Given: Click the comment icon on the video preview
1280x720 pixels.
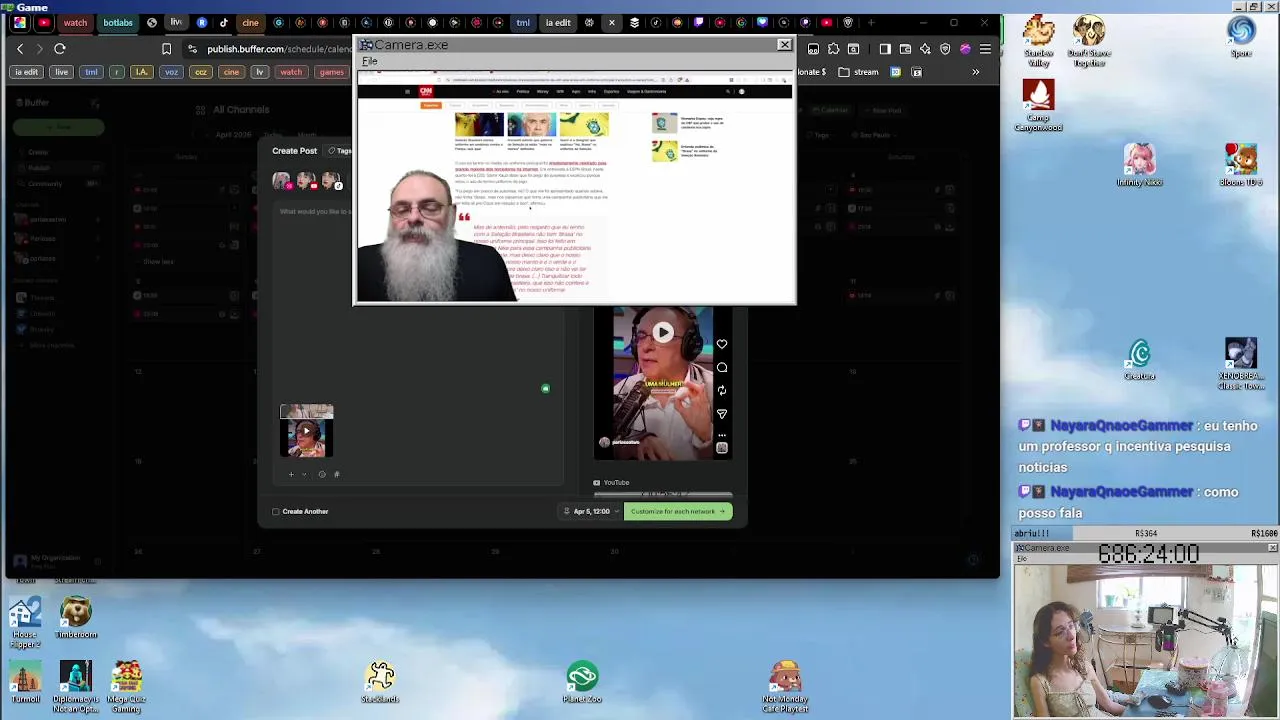Looking at the screenshot, I should pos(722,367).
